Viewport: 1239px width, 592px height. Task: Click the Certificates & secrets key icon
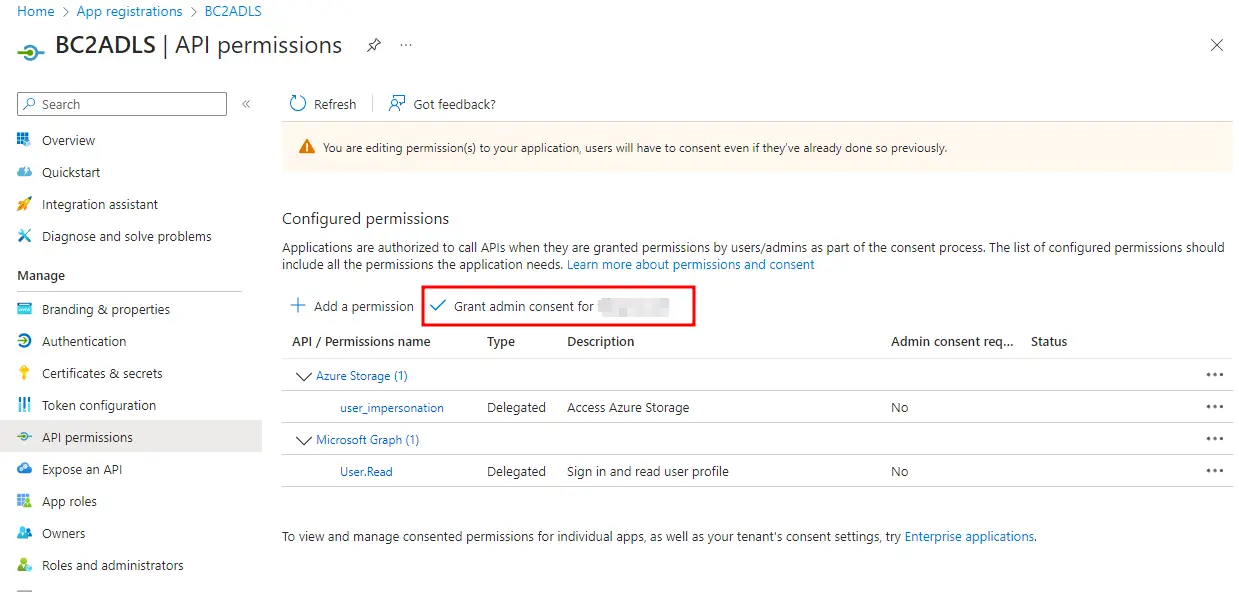point(24,373)
